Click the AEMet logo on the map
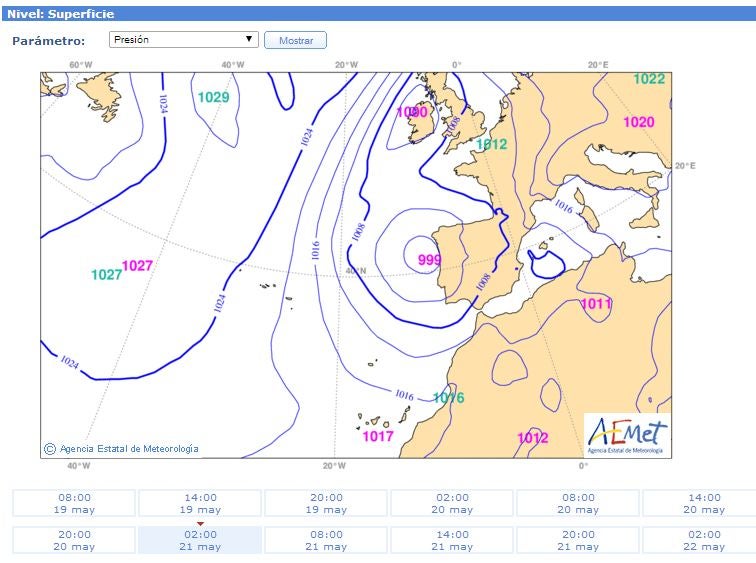Viewport: 756px width, 563px height. tap(627, 435)
